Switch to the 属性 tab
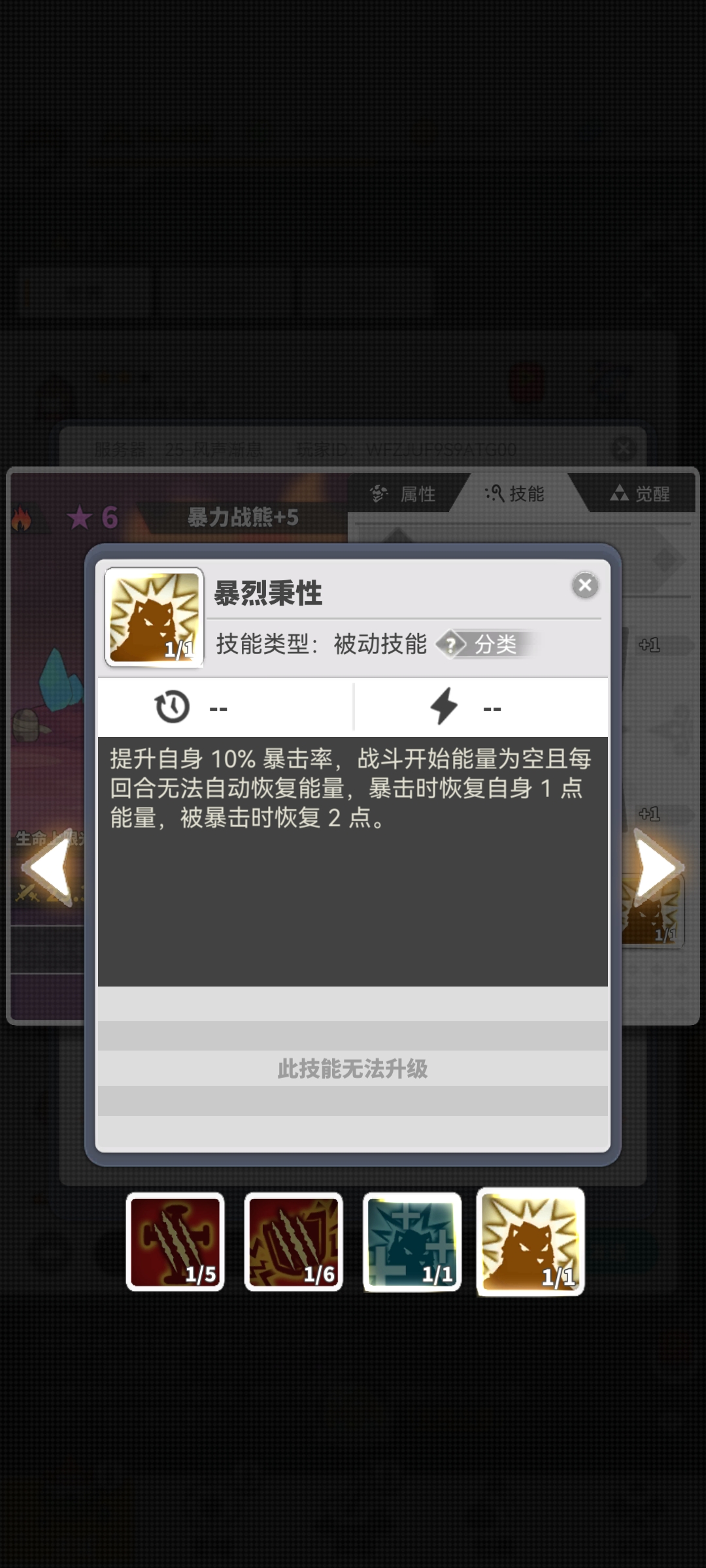The image size is (706, 1568). point(405,494)
